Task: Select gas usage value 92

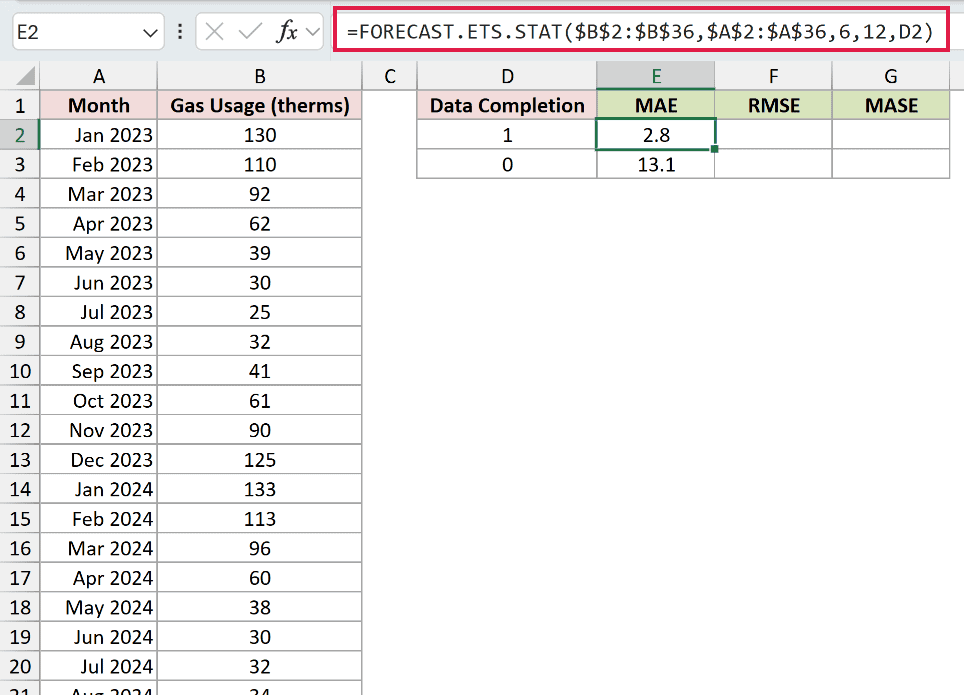Action: point(259,194)
